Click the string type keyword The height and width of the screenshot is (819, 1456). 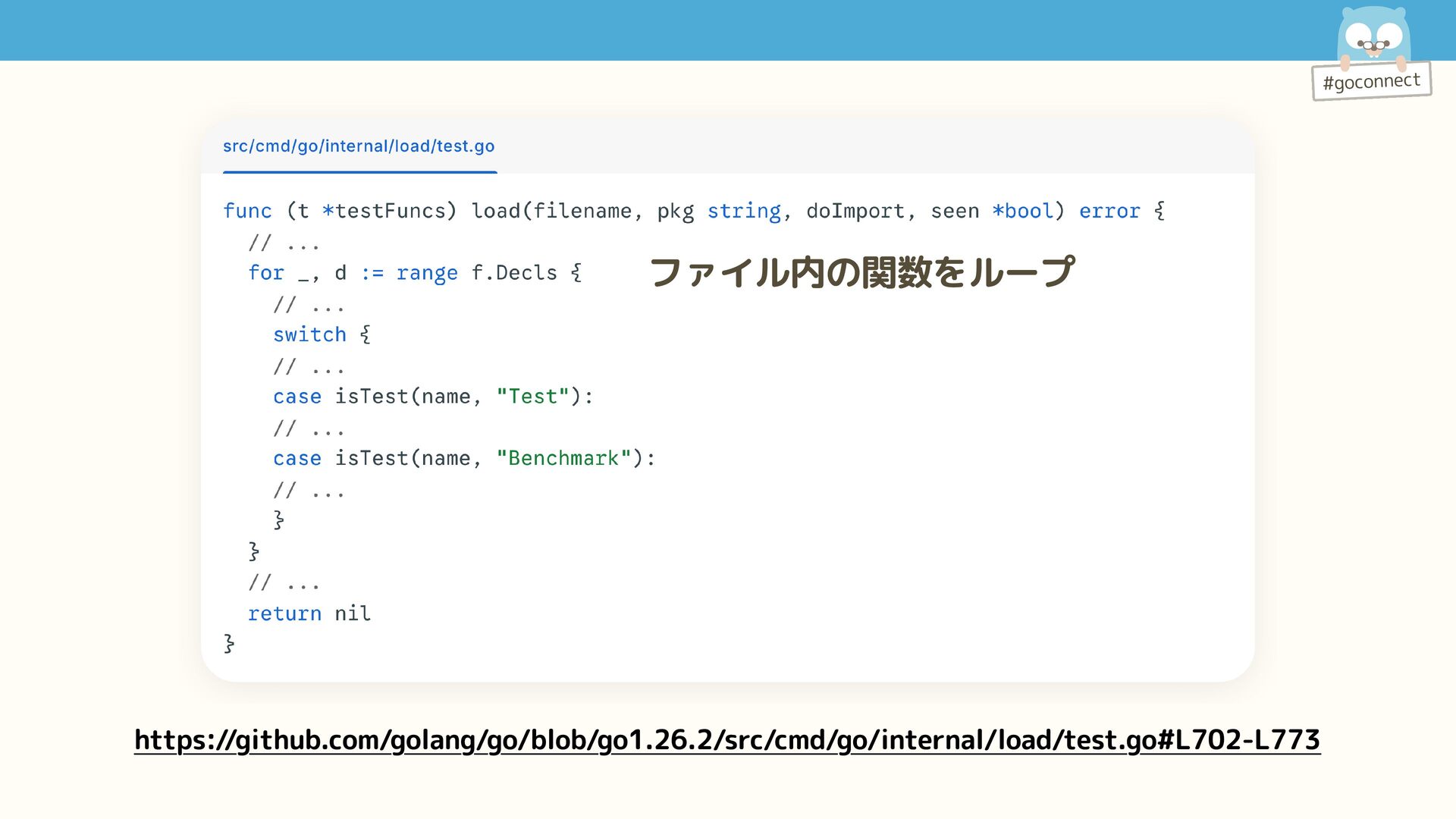pyautogui.click(x=743, y=211)
